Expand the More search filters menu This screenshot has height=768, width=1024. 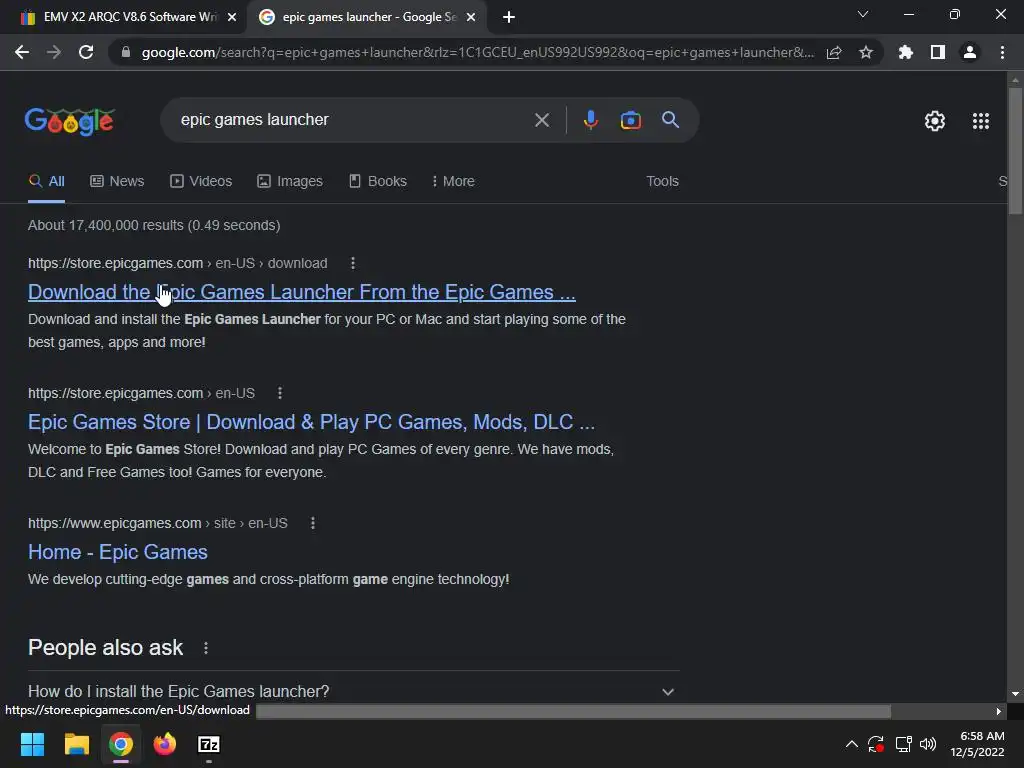coord(453,182)
